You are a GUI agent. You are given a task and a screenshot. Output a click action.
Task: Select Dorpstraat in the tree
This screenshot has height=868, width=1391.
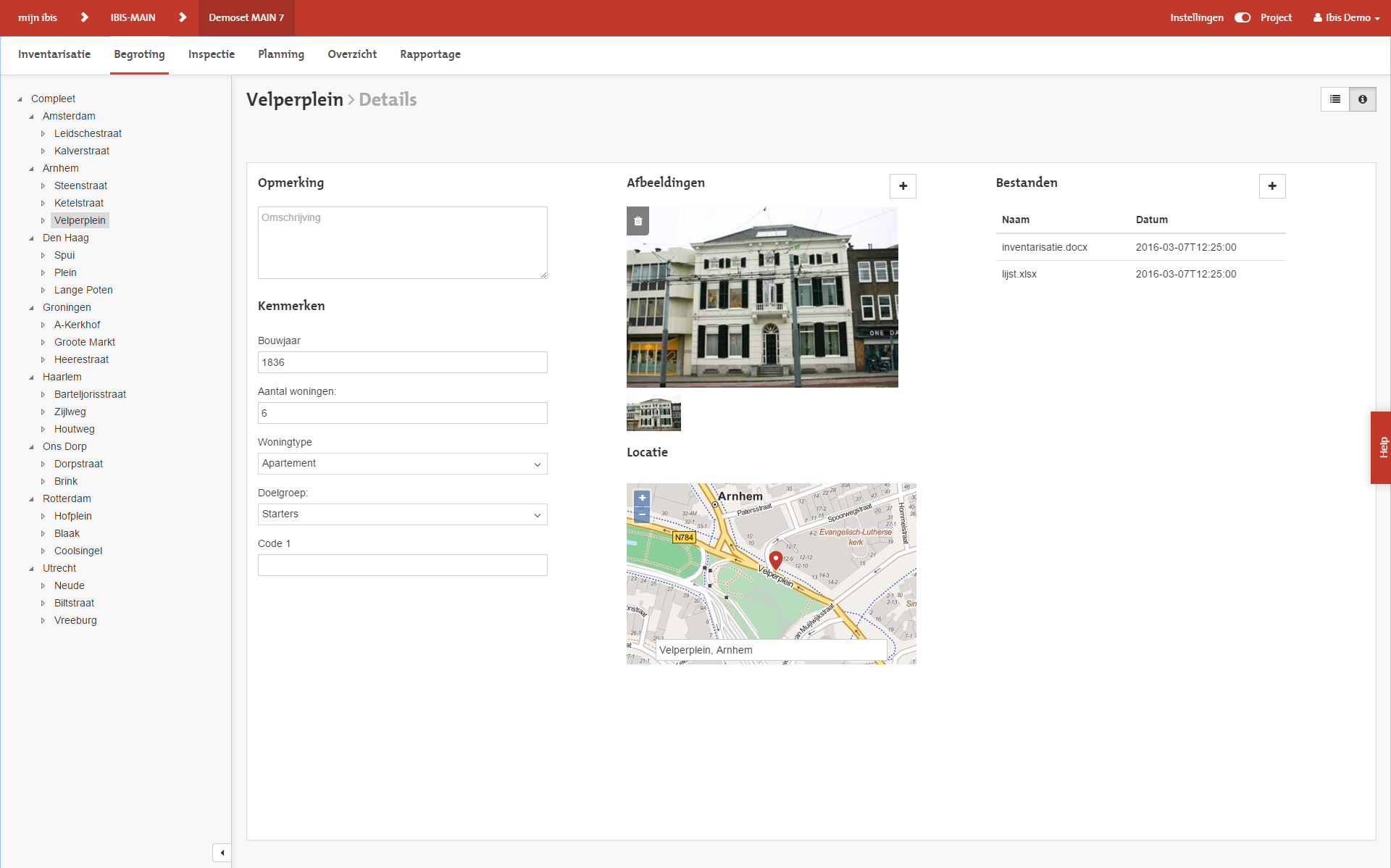[78, 464]
